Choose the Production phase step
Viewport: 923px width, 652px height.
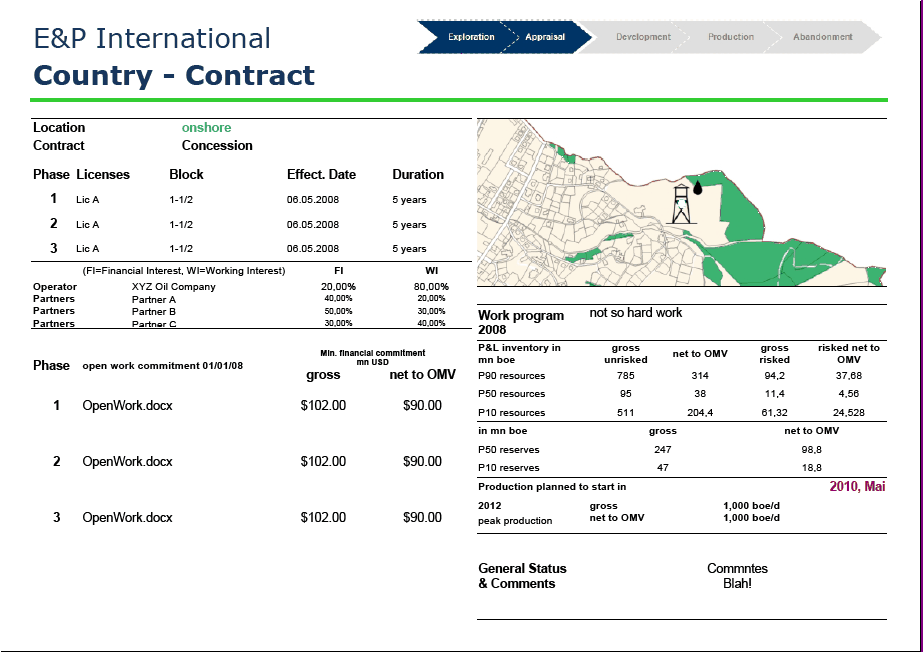[731, 37]
